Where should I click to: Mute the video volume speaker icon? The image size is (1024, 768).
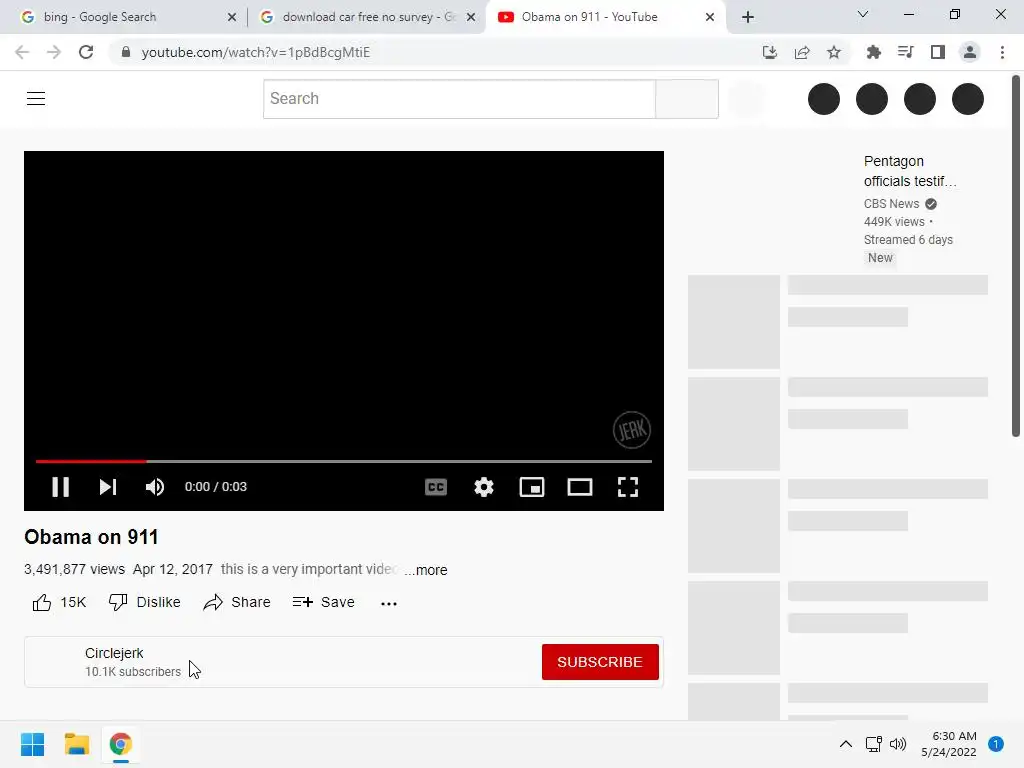(155, 487)
